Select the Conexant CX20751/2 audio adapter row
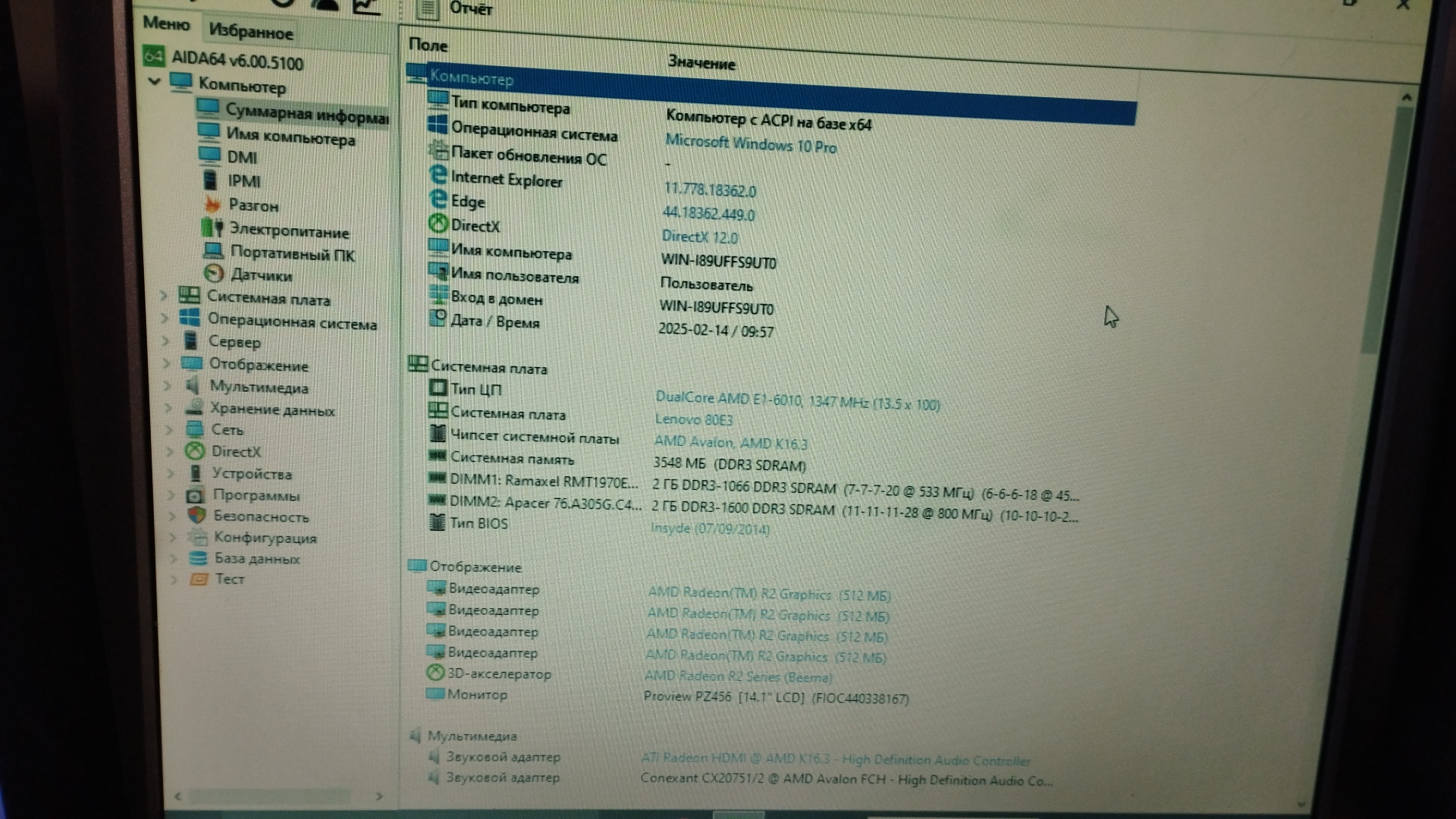Image resolution: width=1456 pixels, height=819 pixels. [x=739, y=779]
